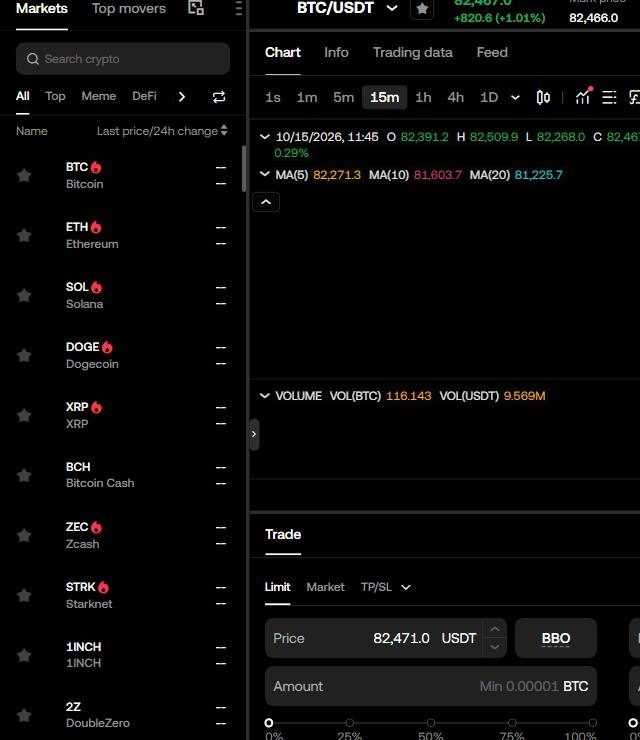Click the Amount input field

tap(431, 686)
